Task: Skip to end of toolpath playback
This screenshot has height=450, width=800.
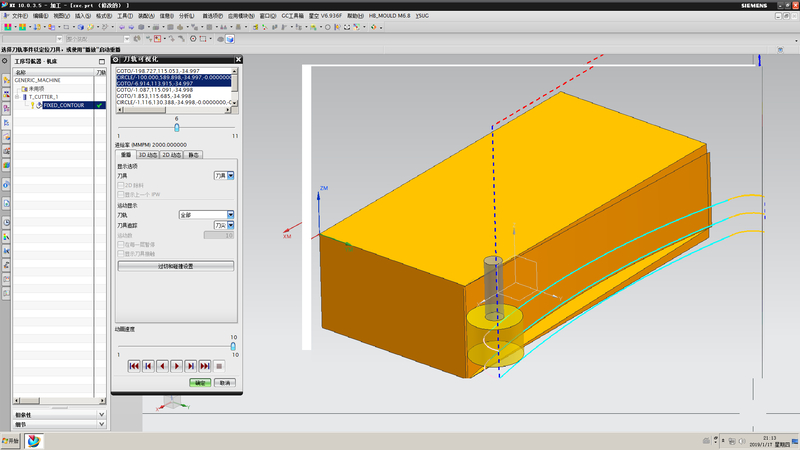Action: coord(205,366)
